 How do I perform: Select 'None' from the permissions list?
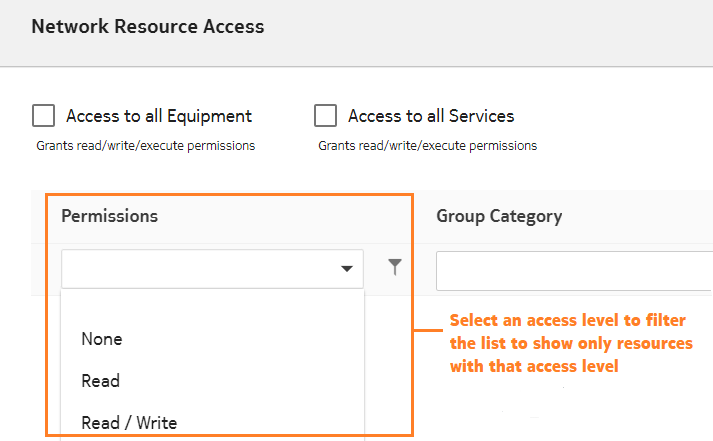tap(102, 339)
